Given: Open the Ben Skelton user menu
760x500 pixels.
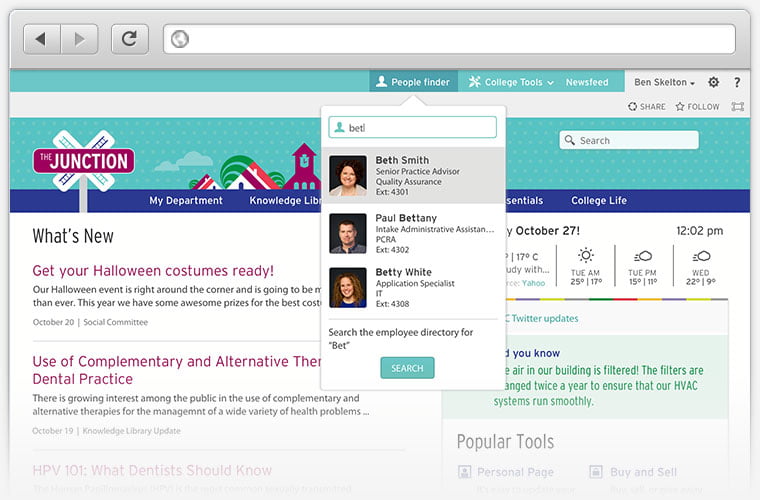Looking at the screenshot, I should 664,82.
